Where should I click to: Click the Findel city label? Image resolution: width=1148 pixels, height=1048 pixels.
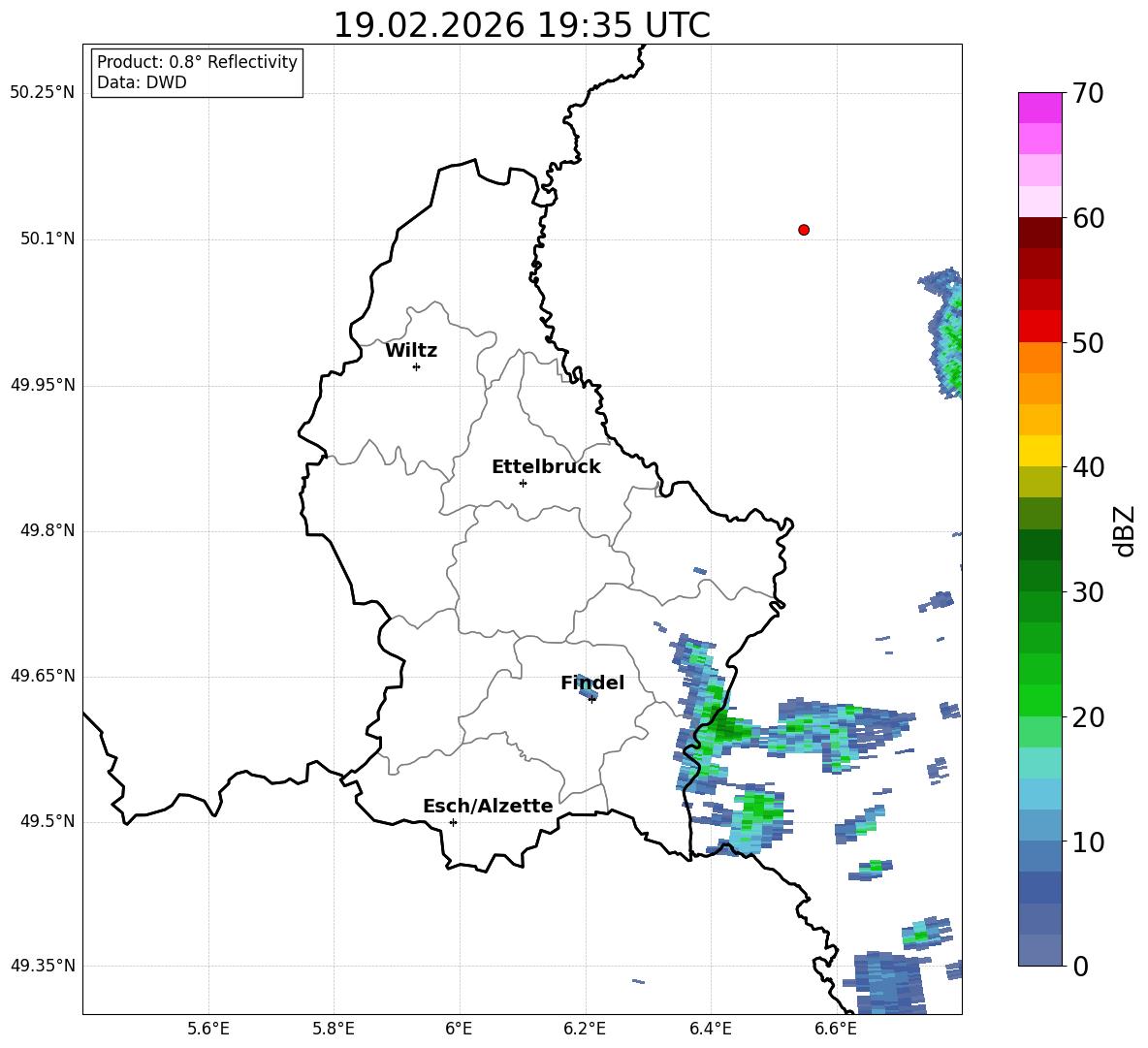[592, 683]
